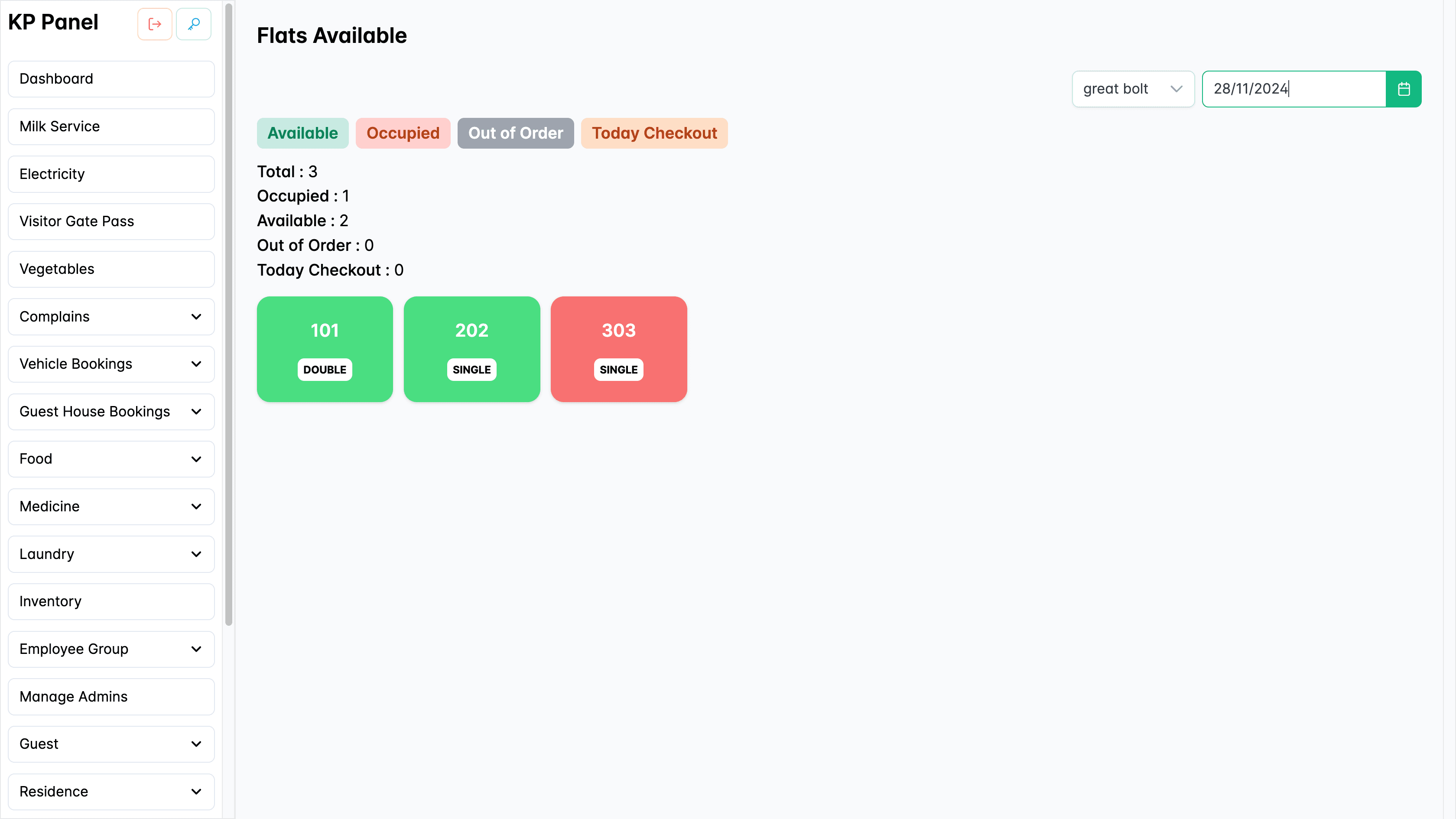Open the Inventory page
Screen dimensions: 1456x819
(111, 601)
